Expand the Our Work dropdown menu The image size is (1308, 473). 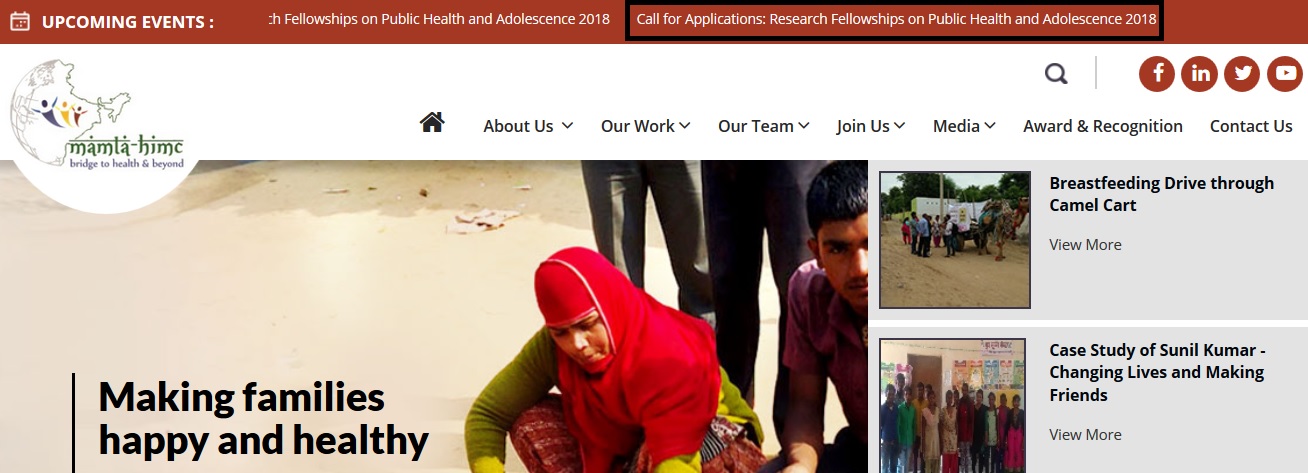645,126
